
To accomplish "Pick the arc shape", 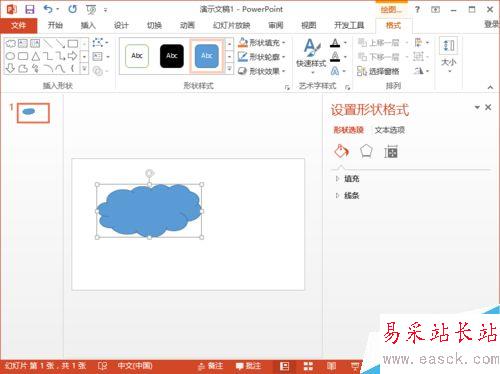I will pyautogui.click(x=48, y=68).
